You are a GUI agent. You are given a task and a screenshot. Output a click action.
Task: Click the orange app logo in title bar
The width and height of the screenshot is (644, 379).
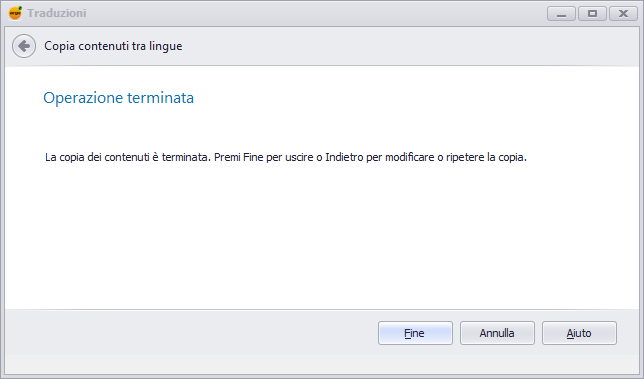pyautogui.click(x=15, y=13)
